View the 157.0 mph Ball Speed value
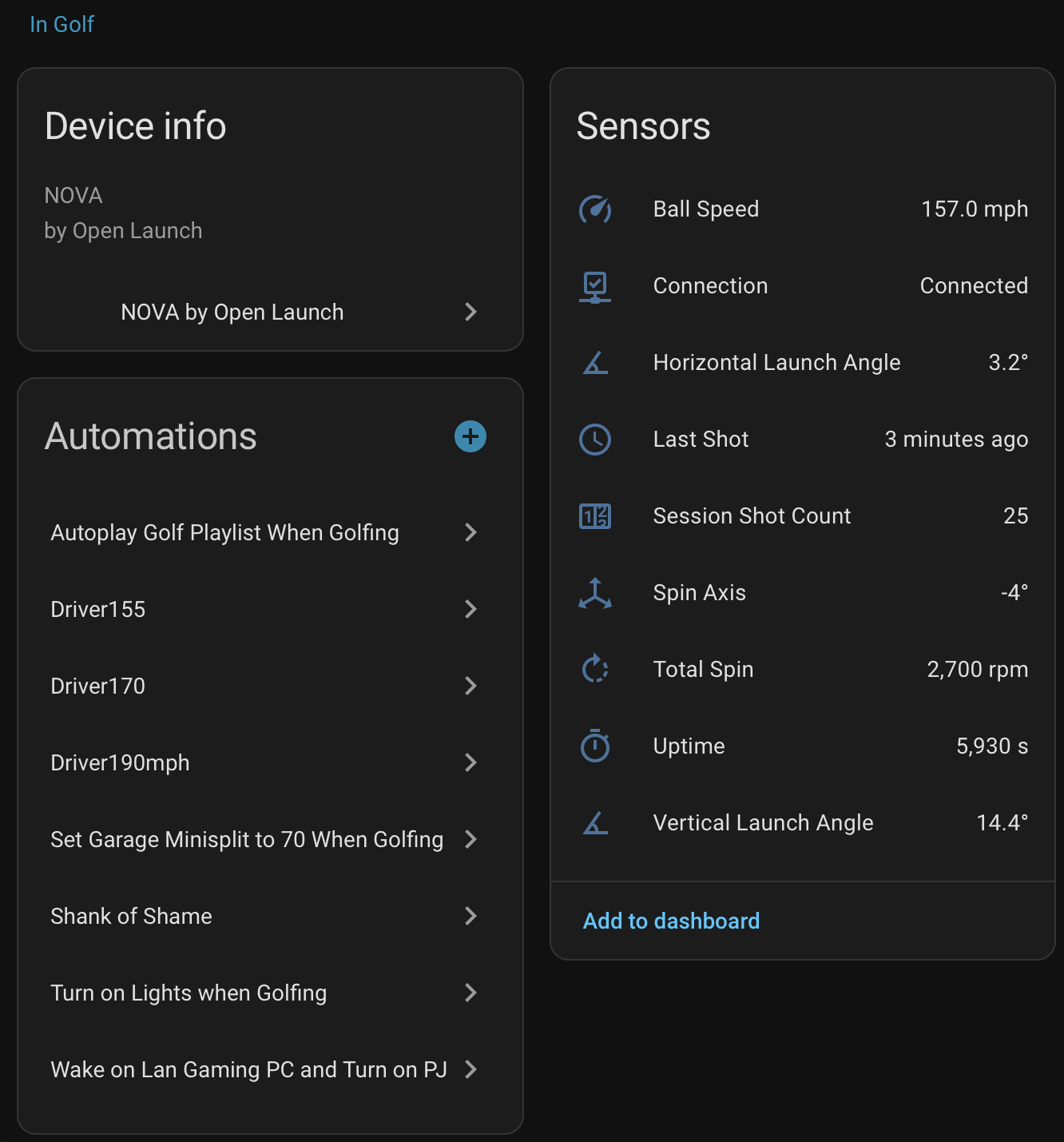Viewport: 1064px width, 1142px height. (974, 209)
